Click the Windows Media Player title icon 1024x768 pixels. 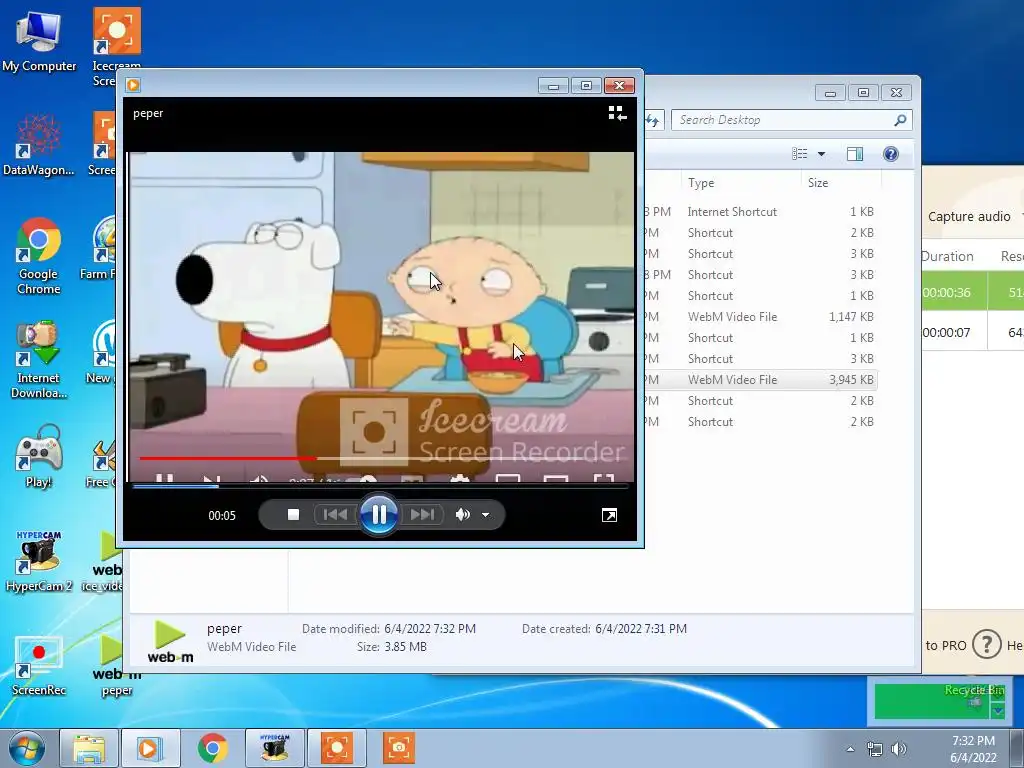click(x=133, y=85)
